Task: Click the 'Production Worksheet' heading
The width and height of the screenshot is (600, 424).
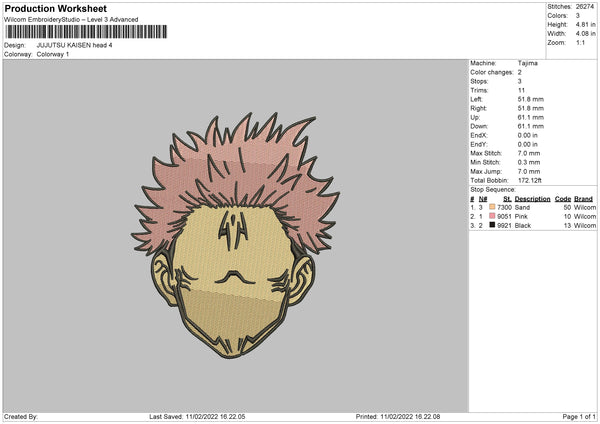Action: pyautogui.click(x=56, y=8)
